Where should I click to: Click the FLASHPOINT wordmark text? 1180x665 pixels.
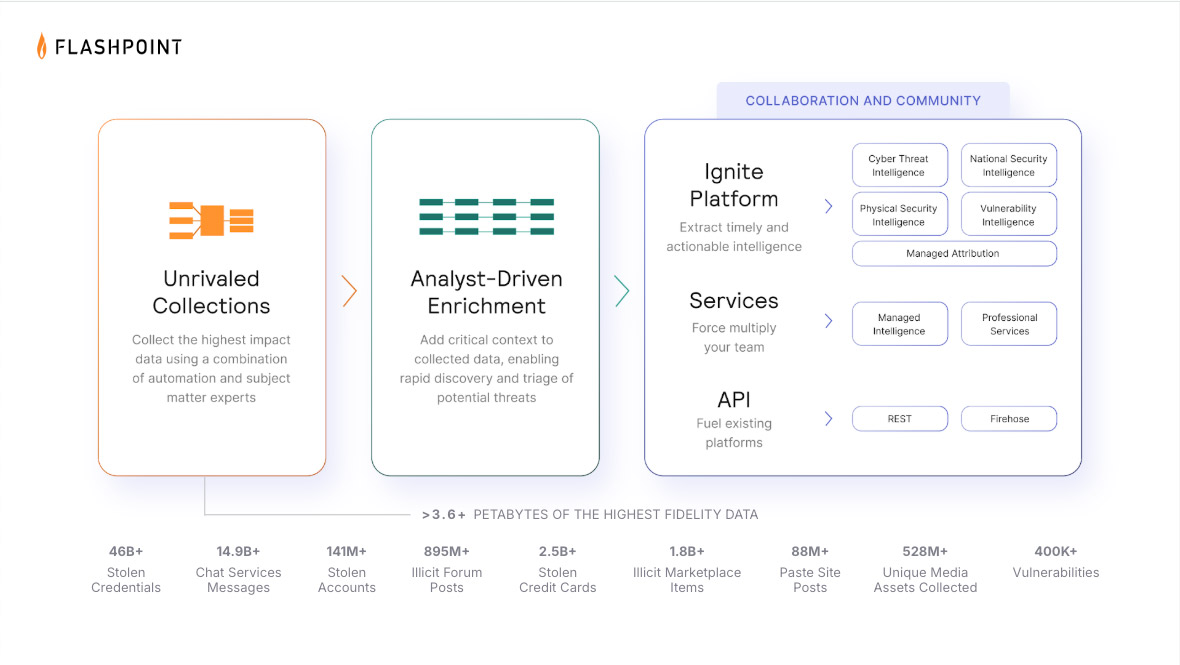click(x=119, y=47)
